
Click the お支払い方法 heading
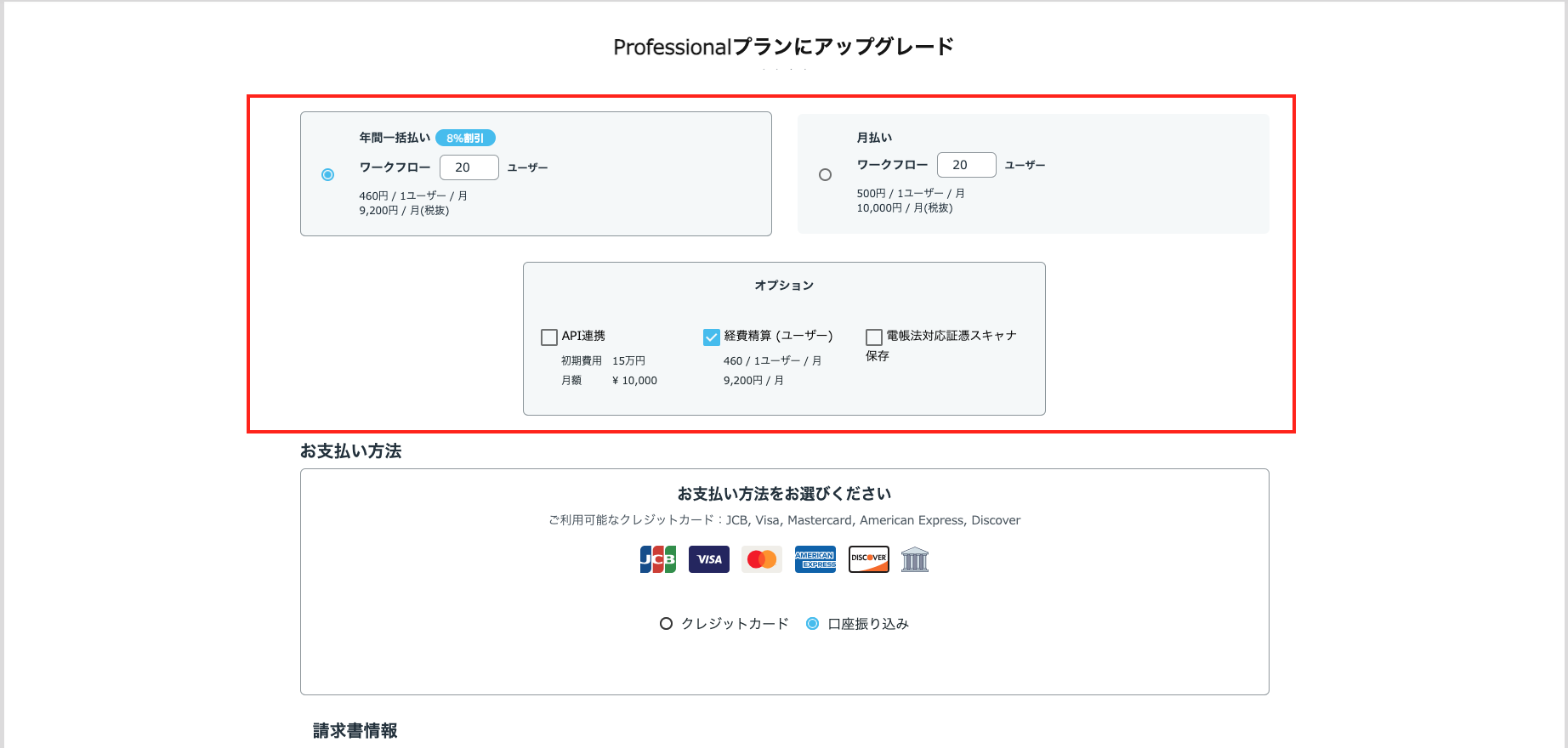point(350,451)
